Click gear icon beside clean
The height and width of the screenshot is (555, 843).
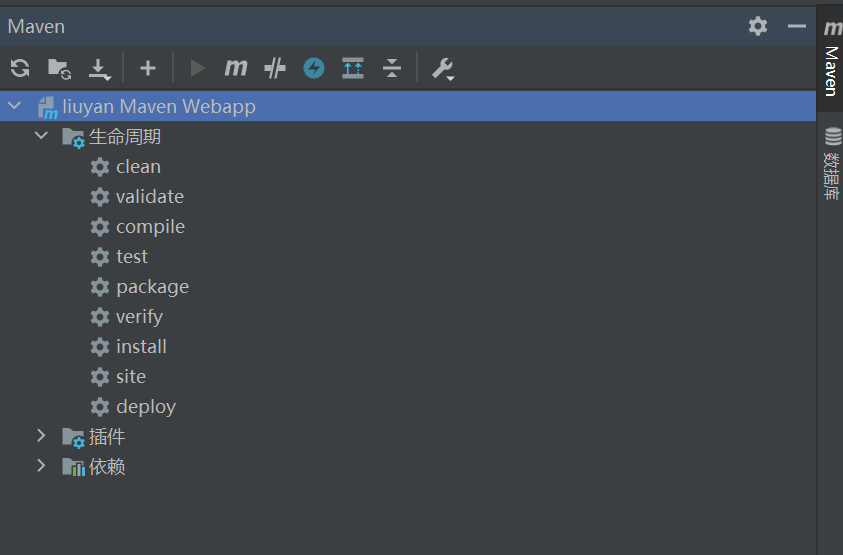(100, 167)
